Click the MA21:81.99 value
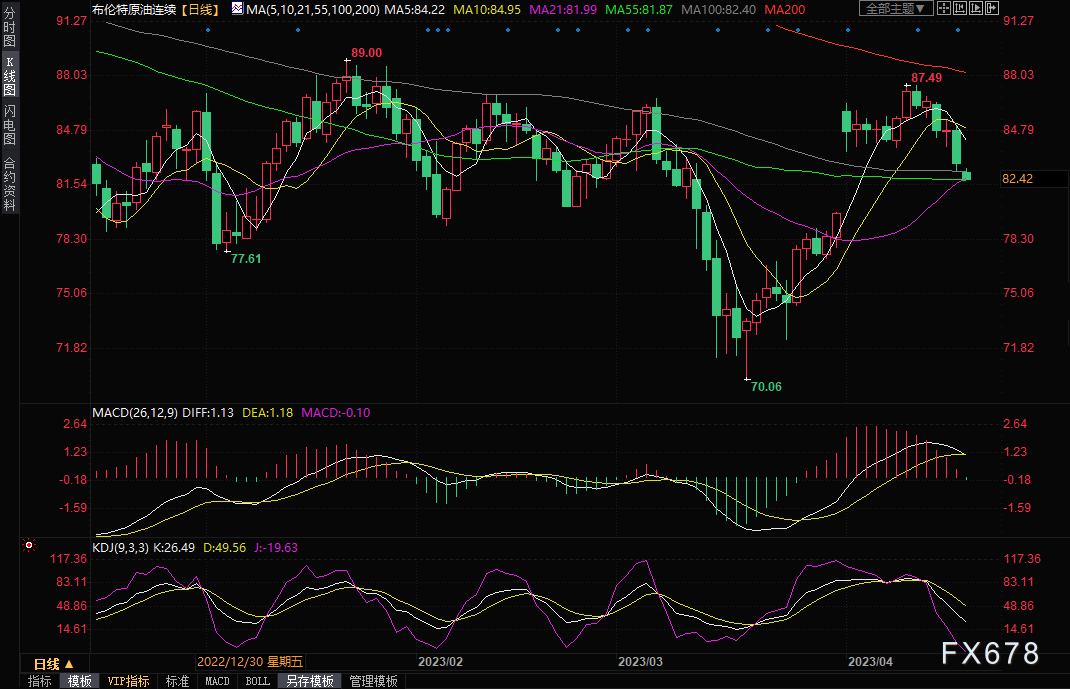The image size is (1070, 689). [x=563, y=10]
